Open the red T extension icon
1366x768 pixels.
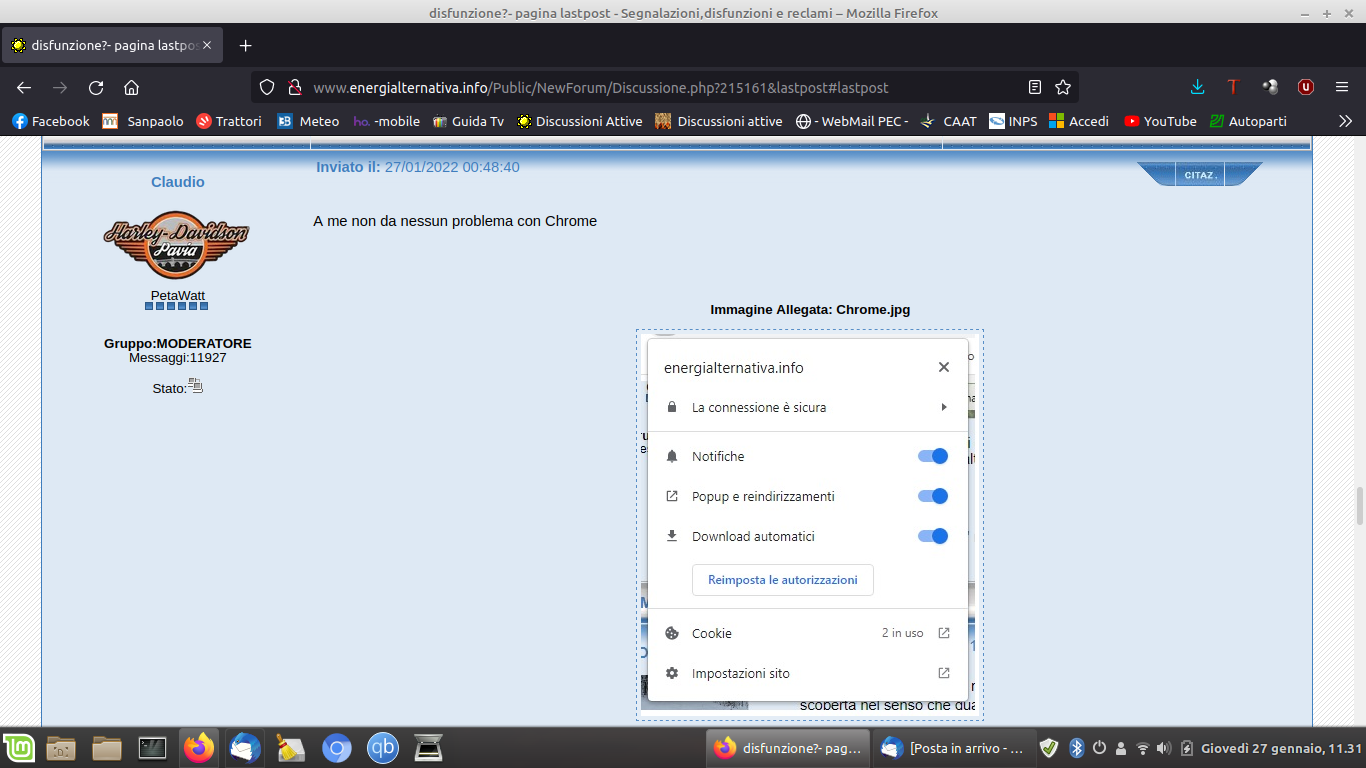click(1233, 87)
